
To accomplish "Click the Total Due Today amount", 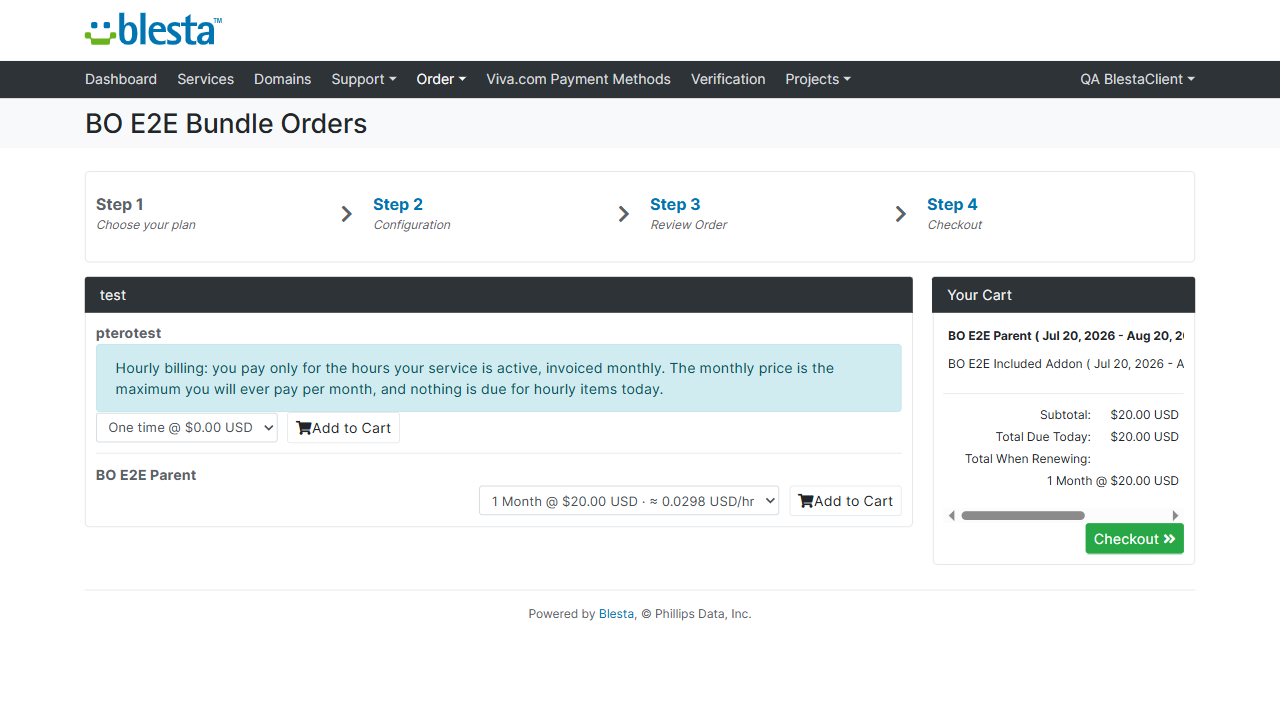I will pyautogui.click(x=1145, y=437).
